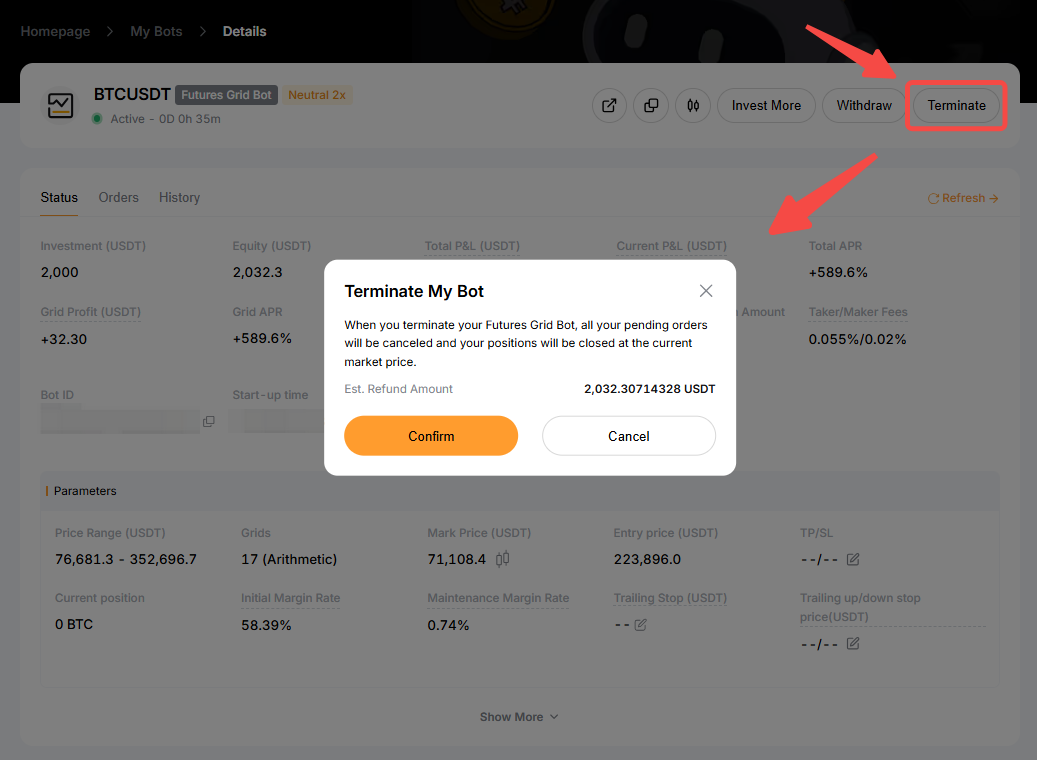
Task: Click the candlestick icon beside Mark Price
Action: [503, 559]
